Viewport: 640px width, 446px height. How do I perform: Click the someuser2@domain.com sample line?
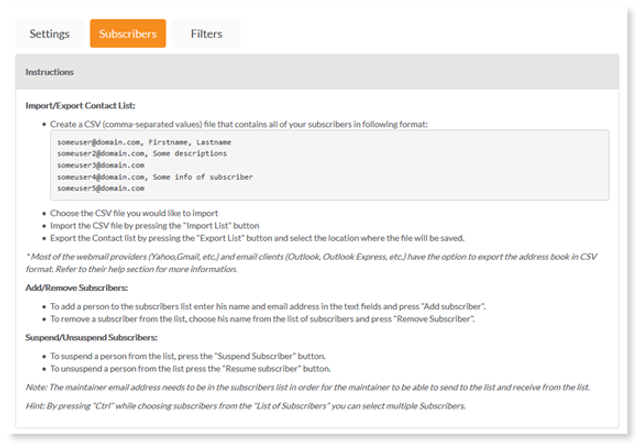(x=142, y=153)
